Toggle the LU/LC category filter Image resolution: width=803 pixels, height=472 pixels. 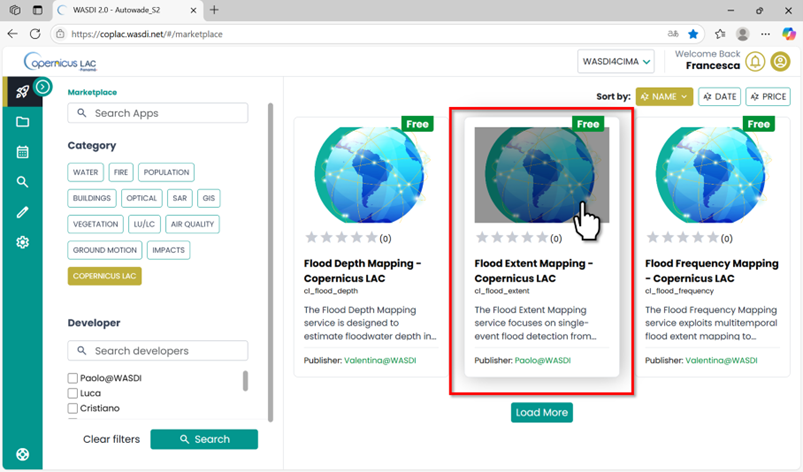pyautogui.click(x=144, y=224)
